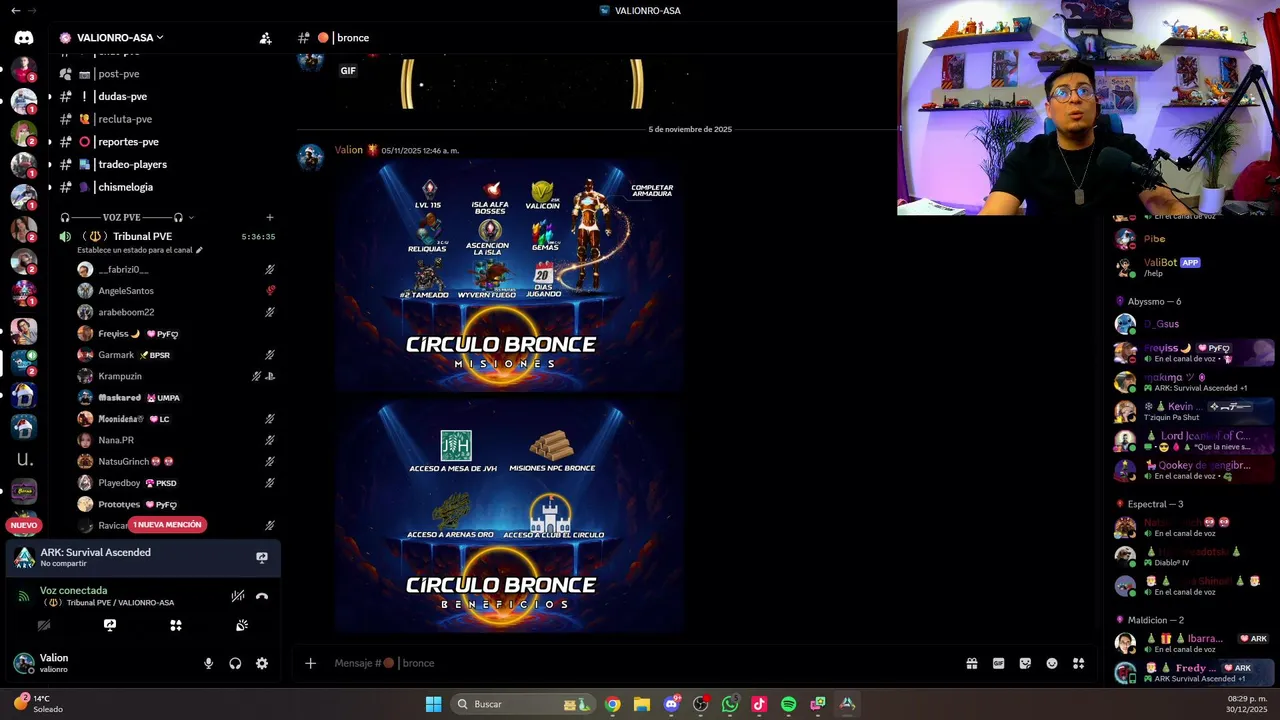The width and height of the screenshot is (1280, 720).
Task: Click the taskbar Buscar search box
Action: pos(522,704)
